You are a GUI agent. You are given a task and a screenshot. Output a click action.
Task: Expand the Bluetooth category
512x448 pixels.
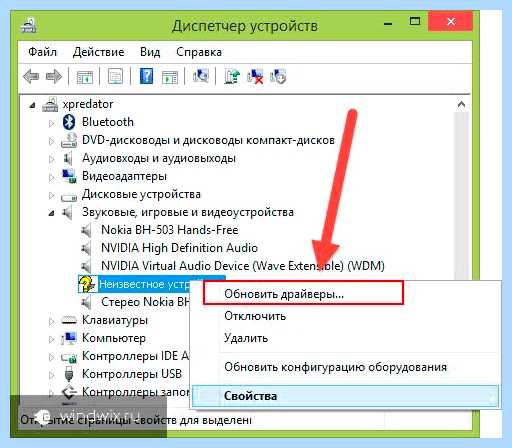[51, 123]
